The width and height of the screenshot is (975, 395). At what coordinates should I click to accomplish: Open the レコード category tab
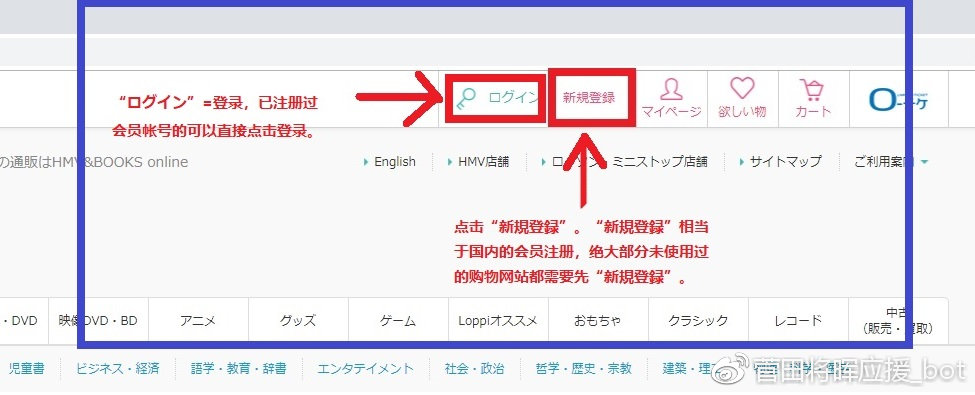tap(798, 321)
